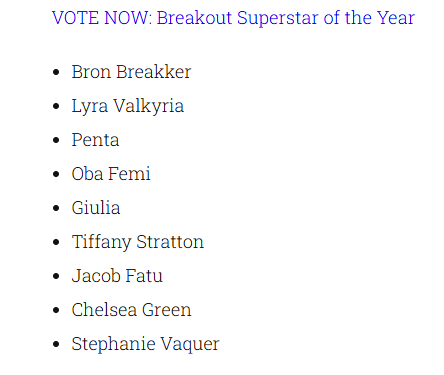Open the VOTE NOW Breakout Superstar link

233,18
